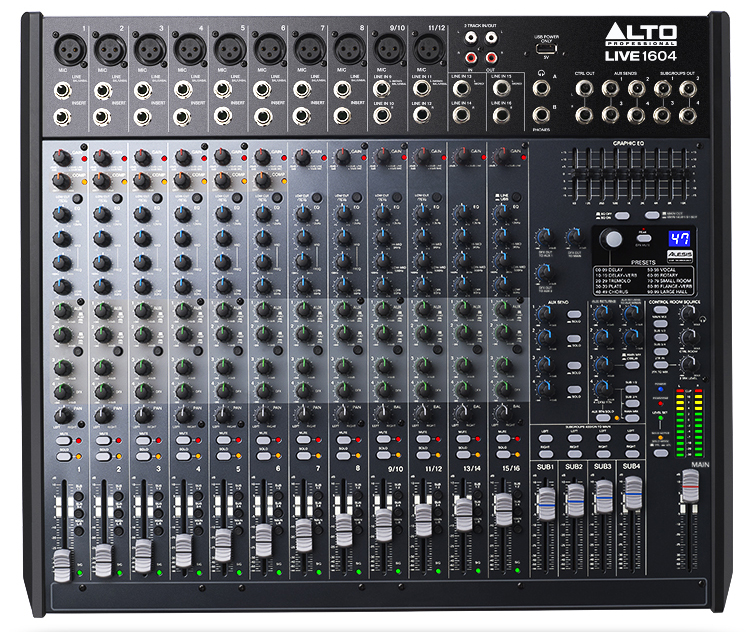Click the channel 5 fader

tap(222, 544)
